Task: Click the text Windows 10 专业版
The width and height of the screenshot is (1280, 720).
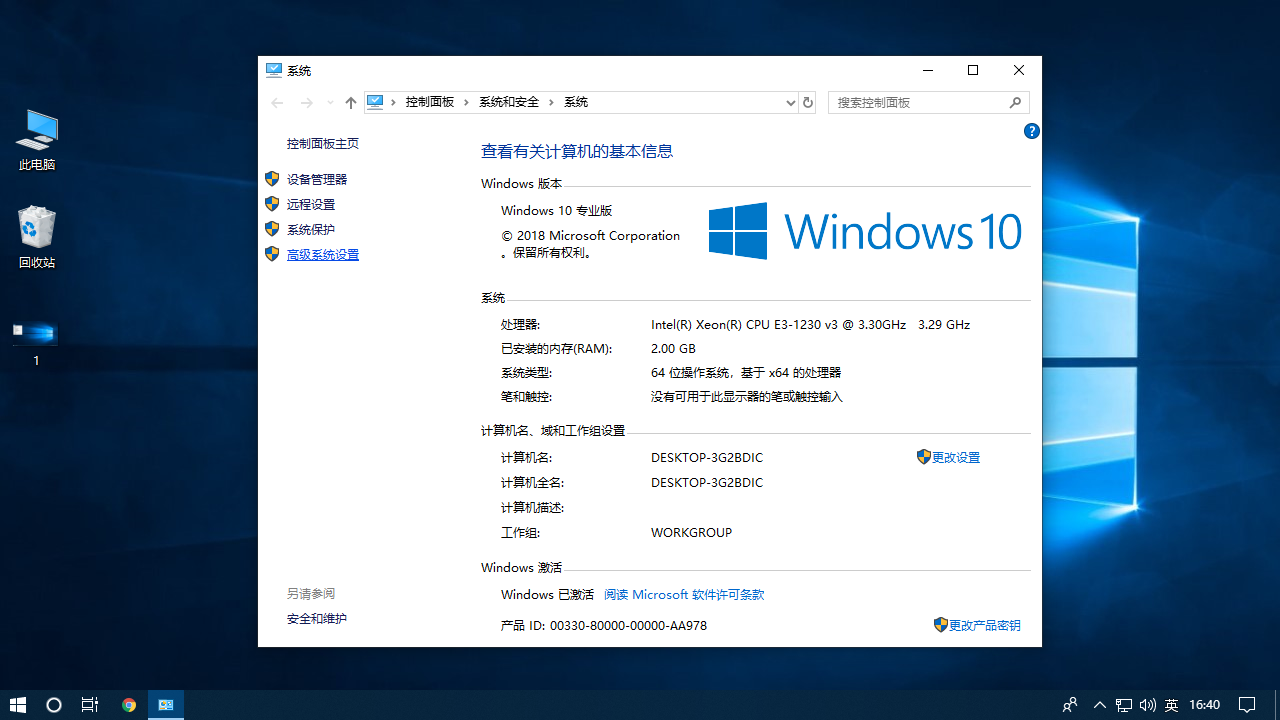Action: (x=557, y=211)
